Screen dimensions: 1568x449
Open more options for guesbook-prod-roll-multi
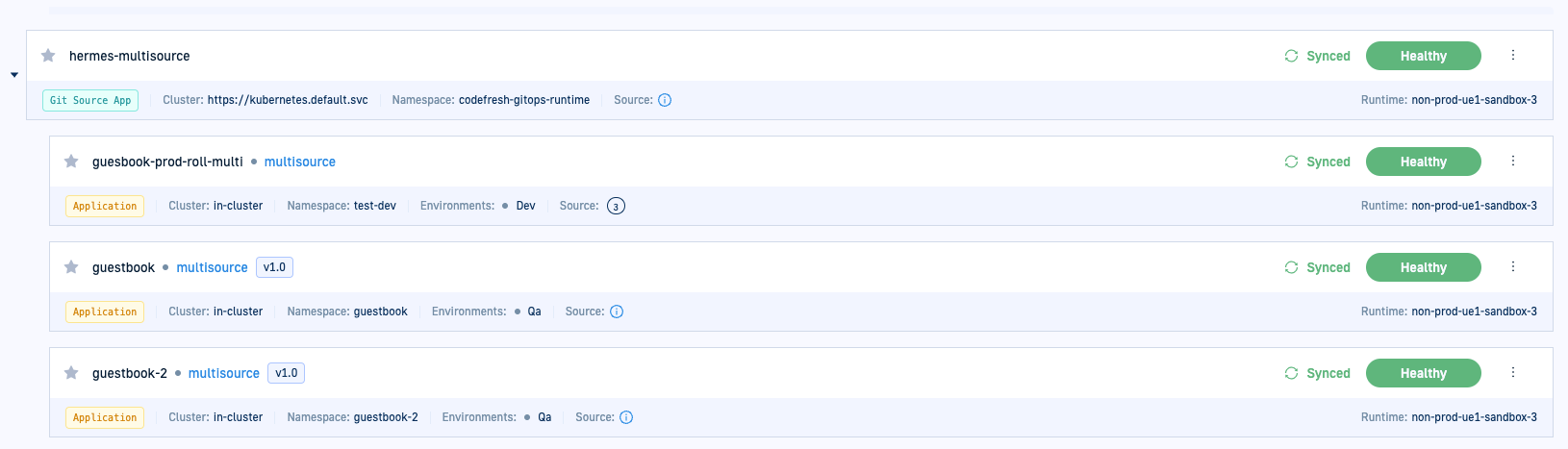1512,162
